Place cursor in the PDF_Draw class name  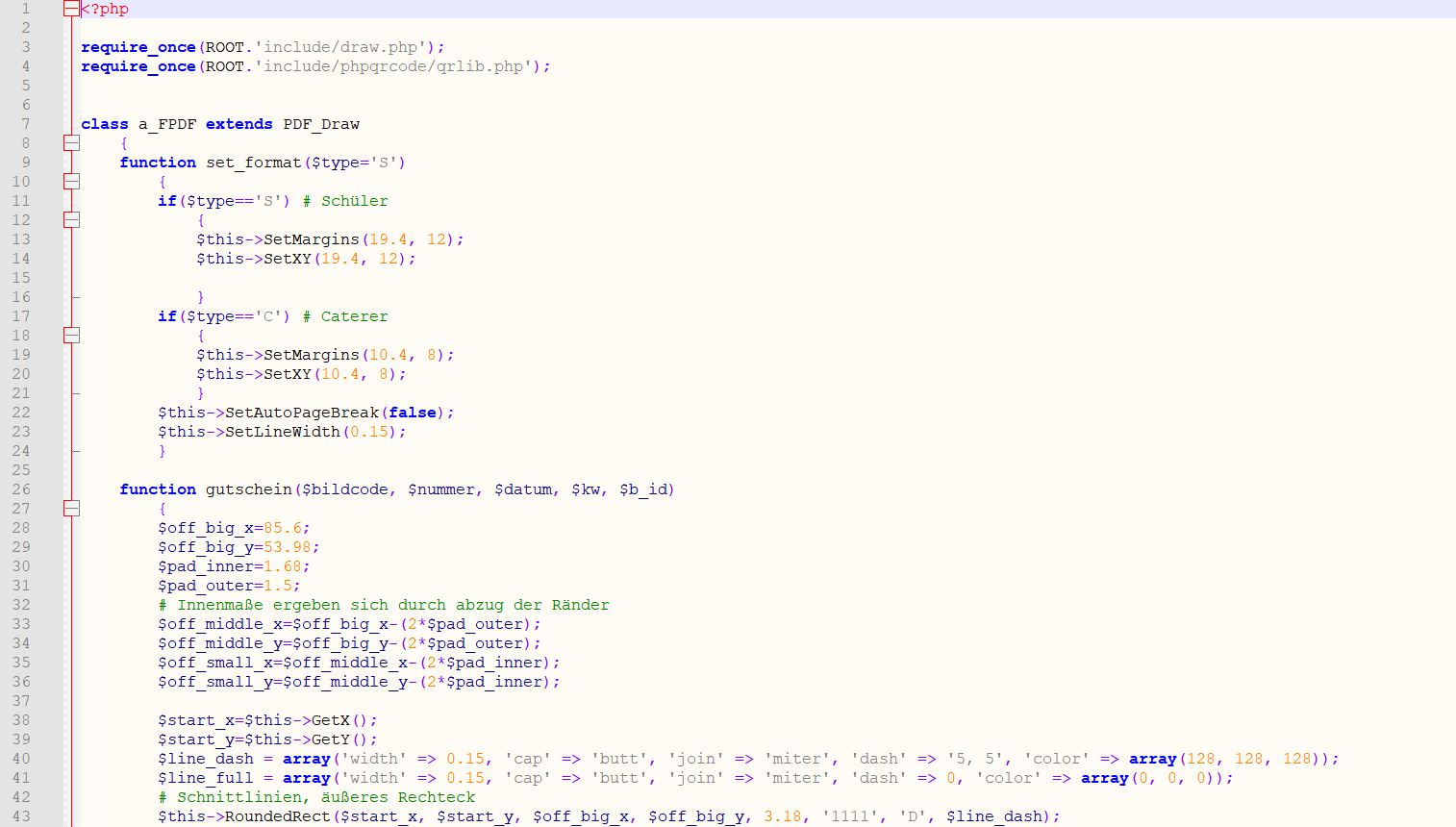321,124
